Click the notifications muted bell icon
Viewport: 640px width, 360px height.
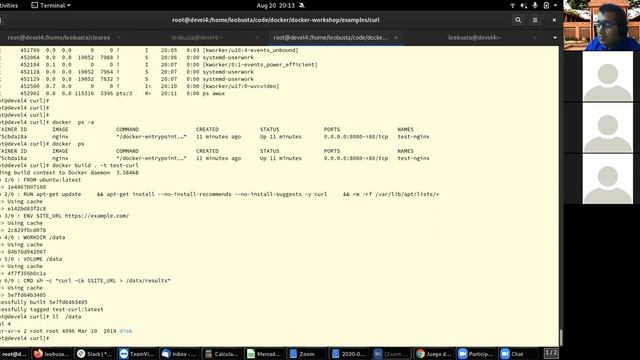click(x=302, y=5)
